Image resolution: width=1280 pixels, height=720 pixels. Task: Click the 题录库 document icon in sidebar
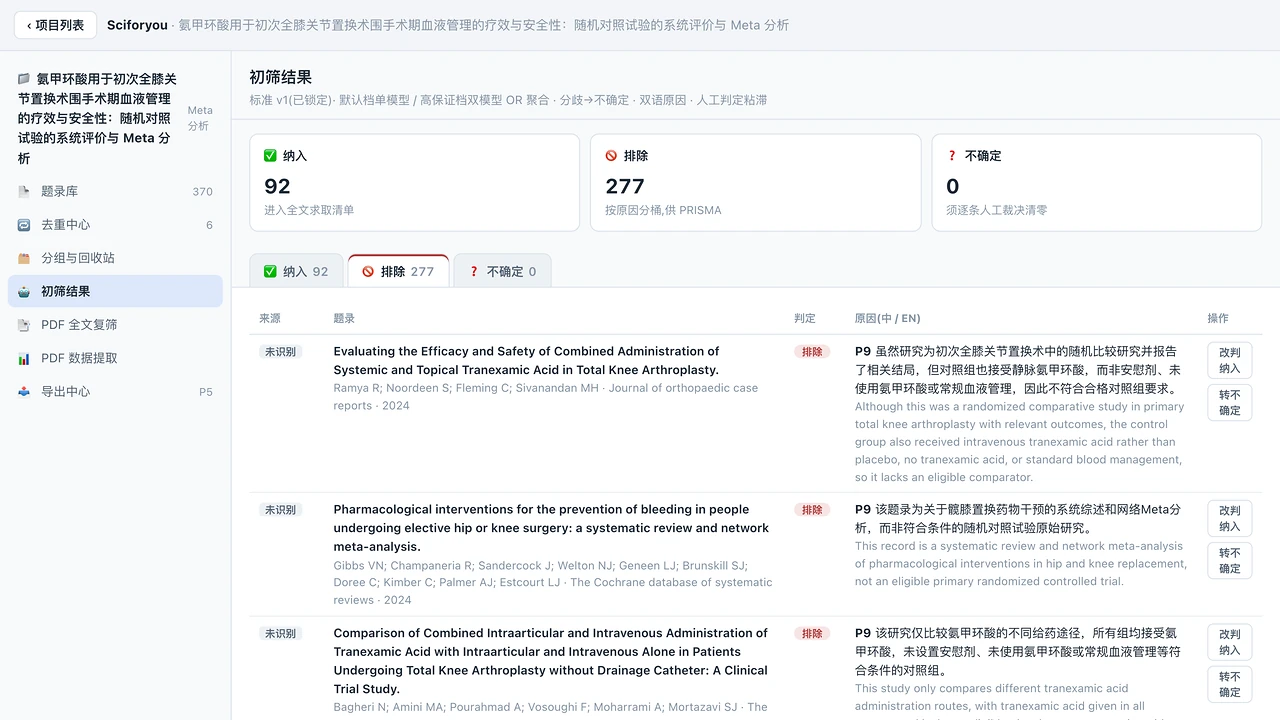[24, 191]
